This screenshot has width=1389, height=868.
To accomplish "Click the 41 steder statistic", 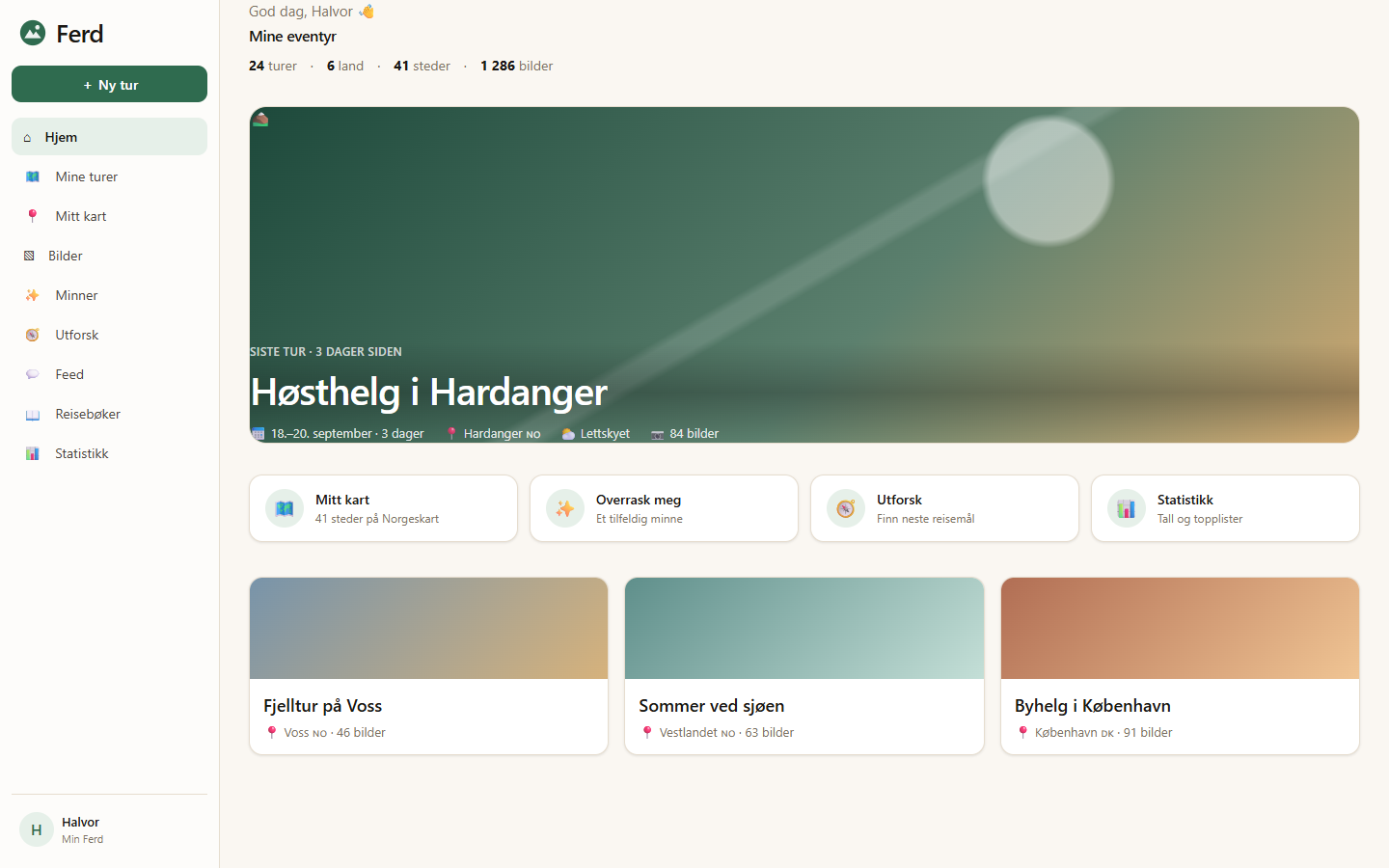I will coord(422,66).
